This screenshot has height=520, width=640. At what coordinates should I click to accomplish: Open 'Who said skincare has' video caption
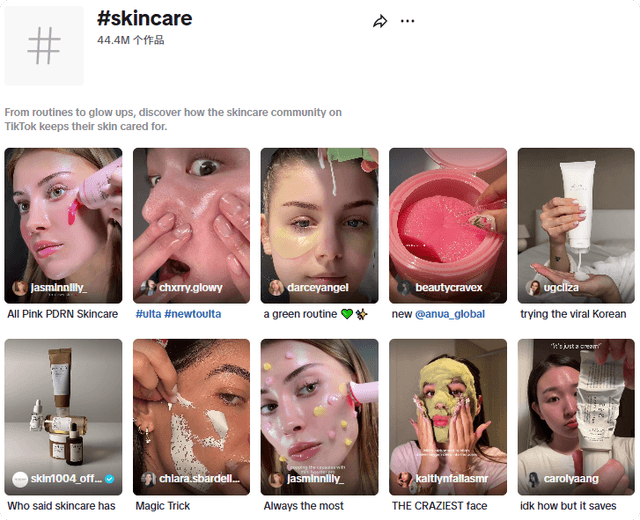(61, 506)
